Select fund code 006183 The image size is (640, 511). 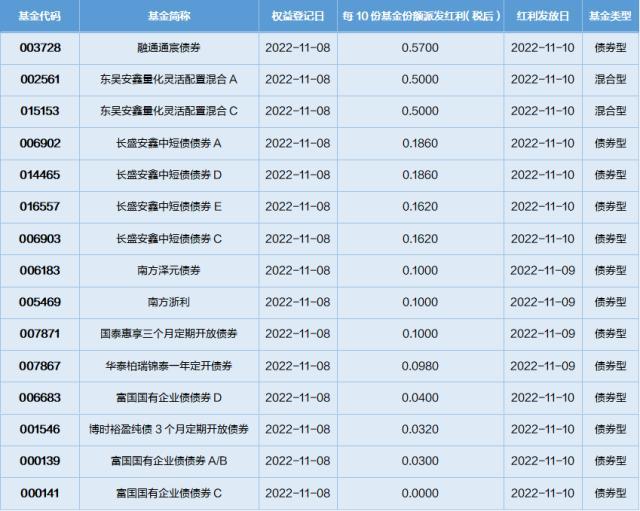40,270
